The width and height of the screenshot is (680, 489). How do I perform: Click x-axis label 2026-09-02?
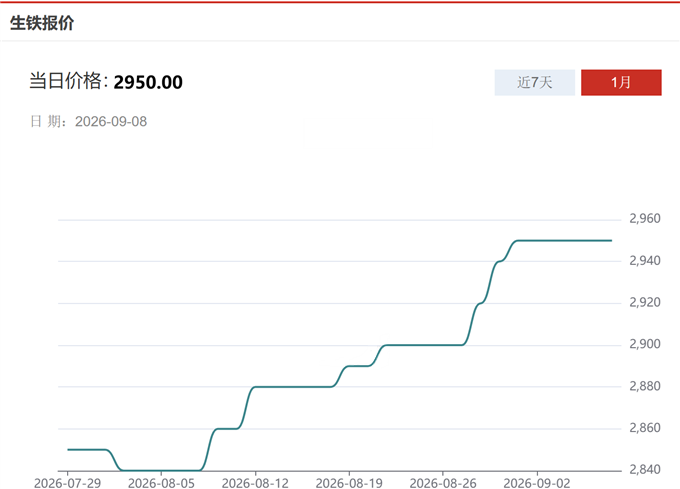537,483
